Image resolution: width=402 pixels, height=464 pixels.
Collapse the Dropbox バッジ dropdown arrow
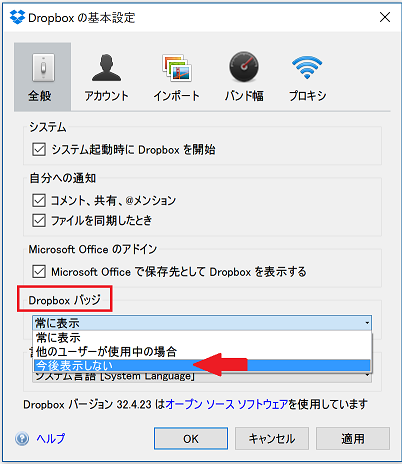point(367,323)
